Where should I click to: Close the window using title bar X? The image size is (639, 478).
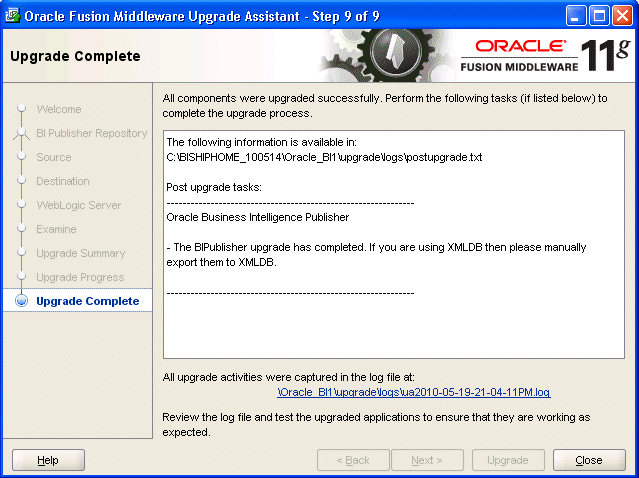point(623,16)
